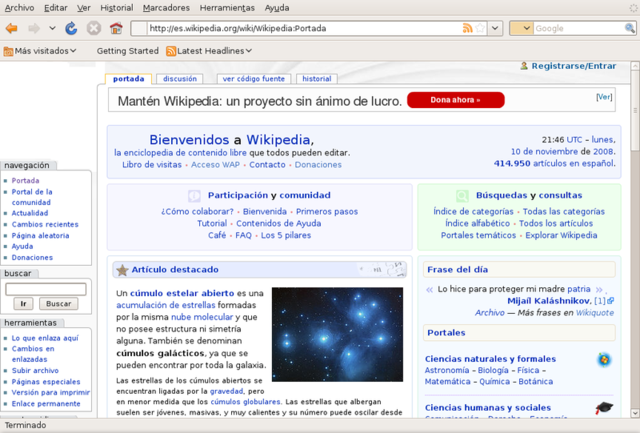Click the Buscar button in sidebar
Screen dimensions: 640x433
point(58,304)
